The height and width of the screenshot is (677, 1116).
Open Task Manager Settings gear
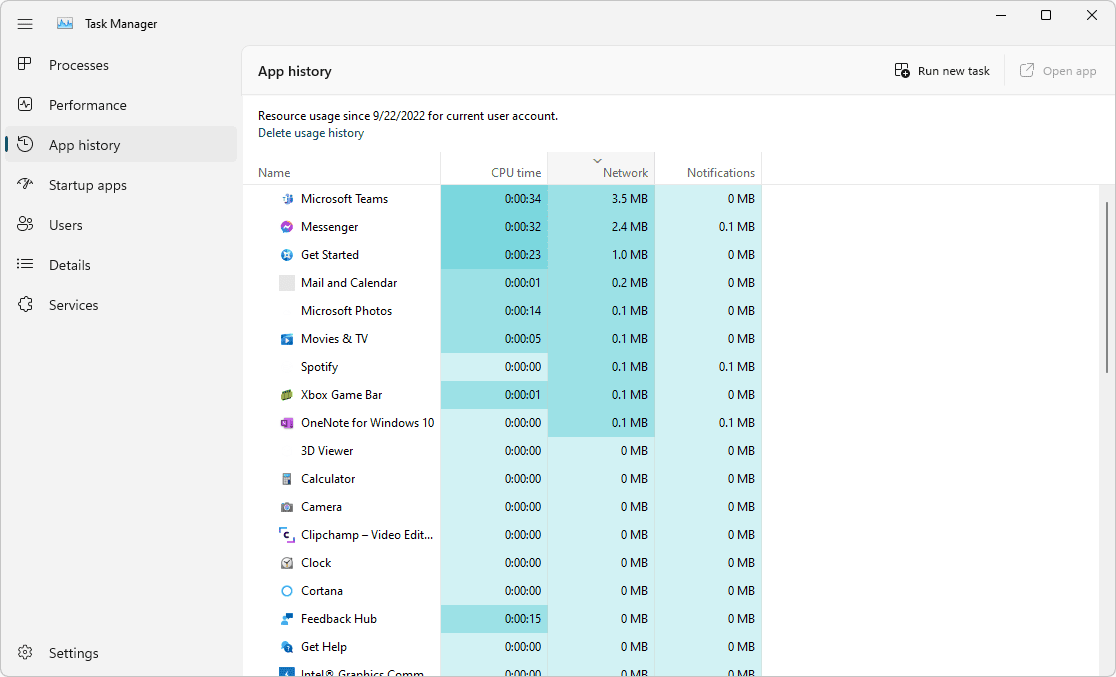pyautogui.click(x=24, y=652)
